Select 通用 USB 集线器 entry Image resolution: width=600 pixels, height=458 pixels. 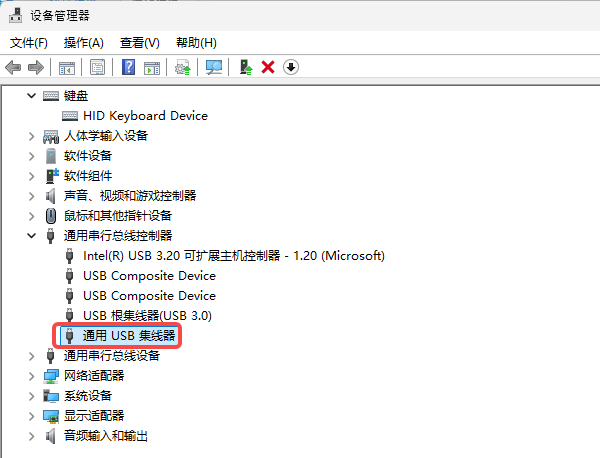click(129, 336)
